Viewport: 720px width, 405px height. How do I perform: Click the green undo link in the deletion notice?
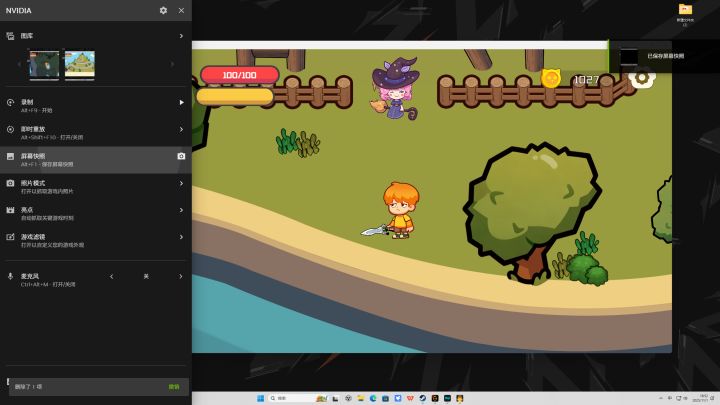click(x=174, y=387)
